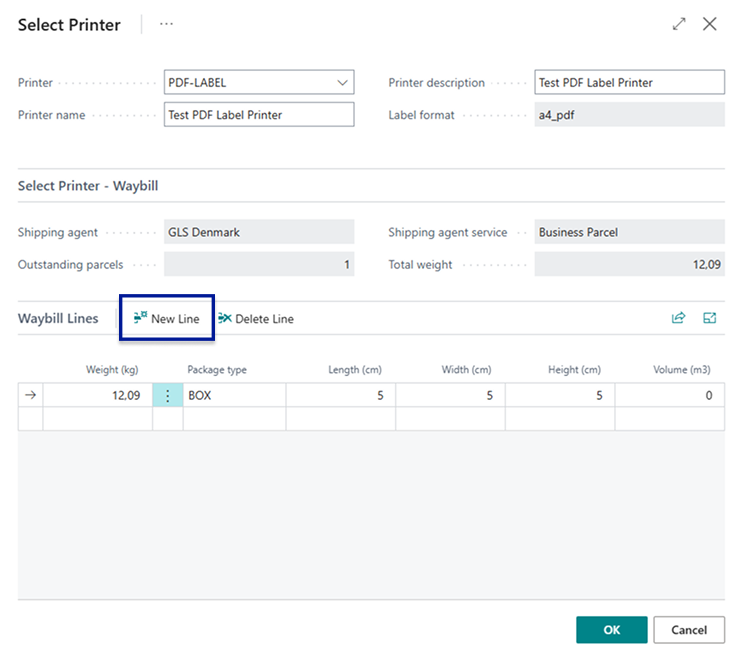Click the expand dialog arrows icon
Viewport: 745px width, 652px height.
(x=679, y=24)
